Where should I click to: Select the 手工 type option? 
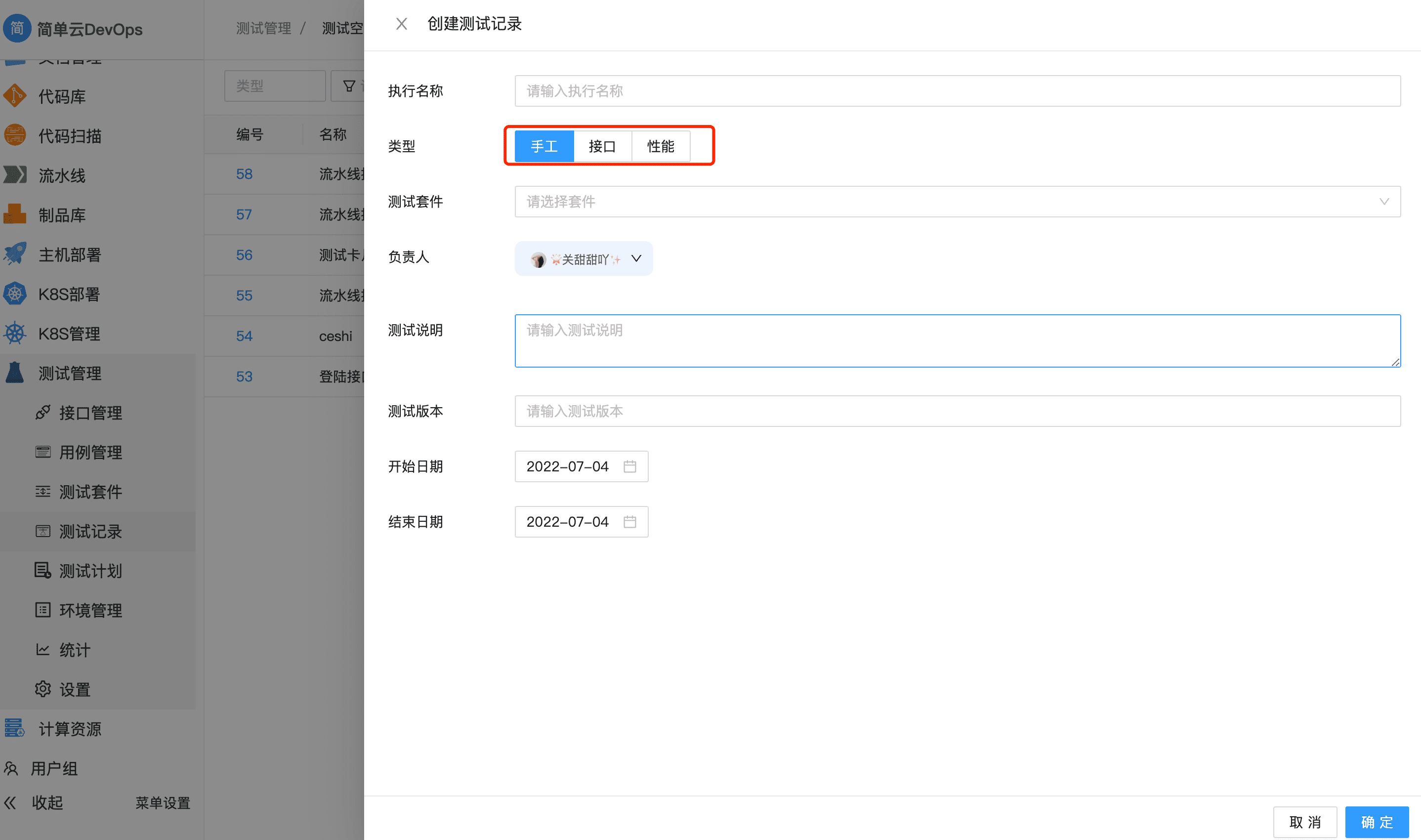tap(544, 147)
